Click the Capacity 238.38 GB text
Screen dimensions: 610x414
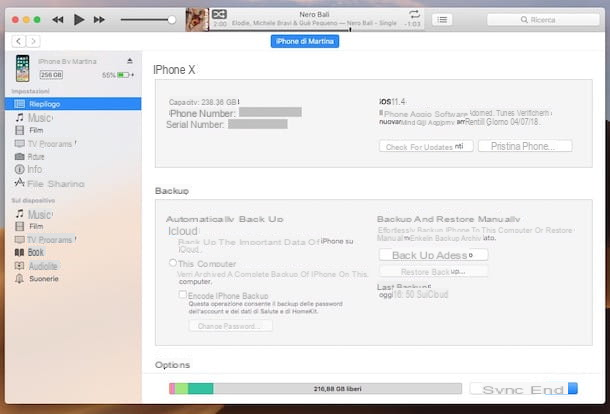203,102
